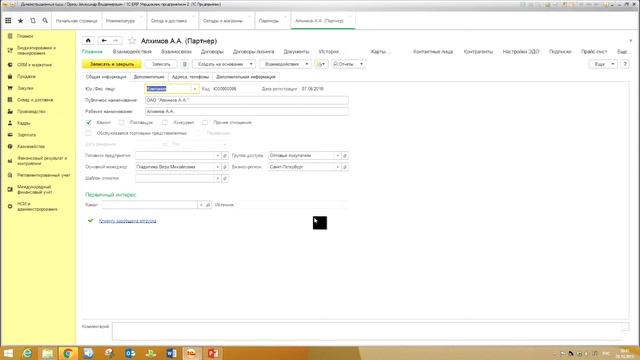This screenshot has height=360, width=640.
Task: Open favorites star in top toolbar
Action: tap(20, 20)
